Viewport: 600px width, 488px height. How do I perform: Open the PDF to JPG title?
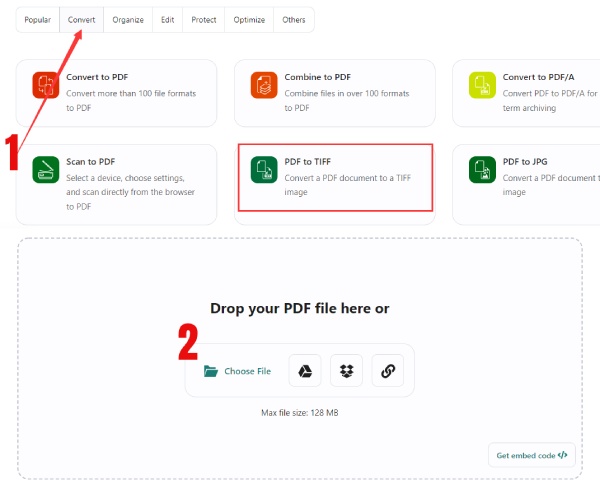pos(525,162)
